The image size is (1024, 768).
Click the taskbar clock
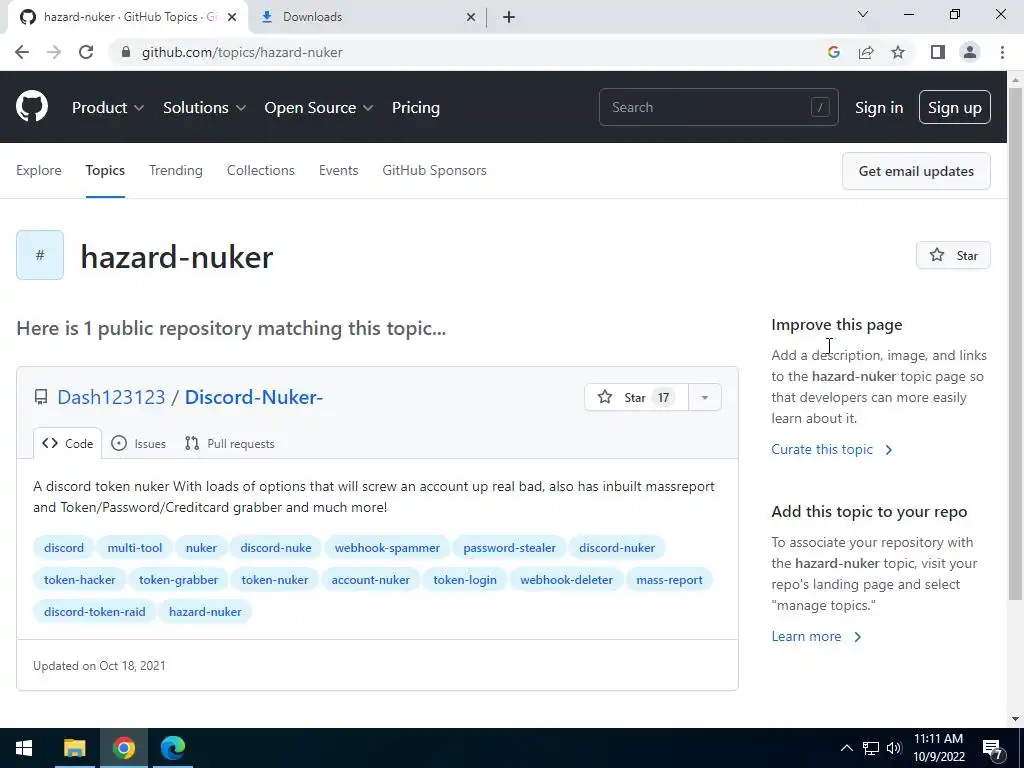(938, 748)
